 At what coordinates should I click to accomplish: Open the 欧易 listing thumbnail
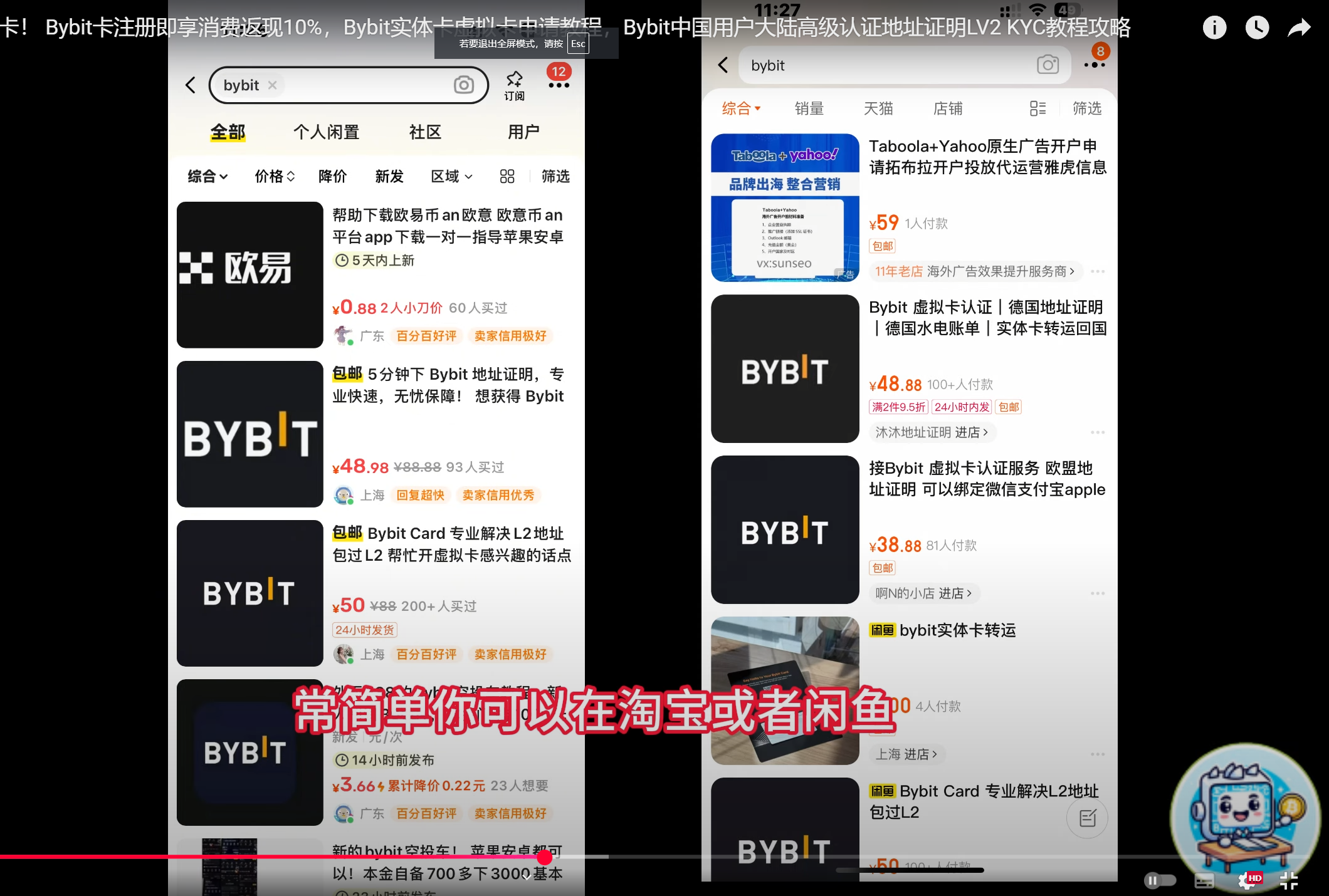[x=250, y=275]
